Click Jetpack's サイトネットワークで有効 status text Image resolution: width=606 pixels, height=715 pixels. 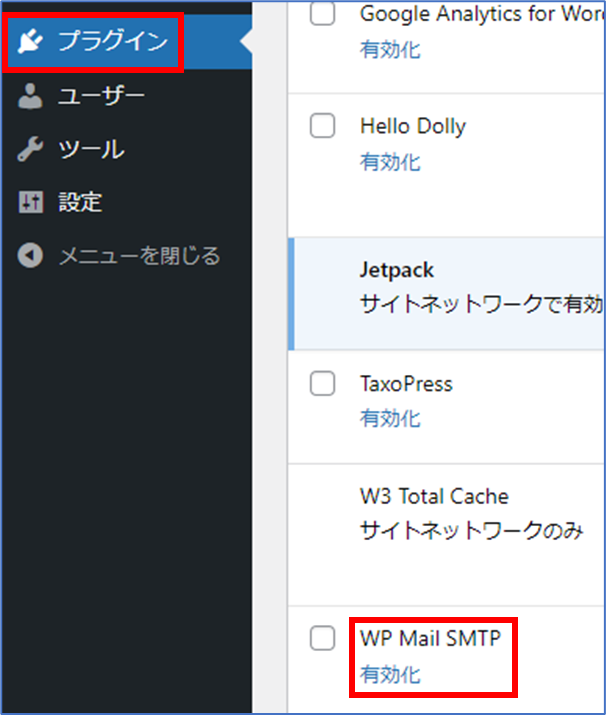(x=482, y=304)
